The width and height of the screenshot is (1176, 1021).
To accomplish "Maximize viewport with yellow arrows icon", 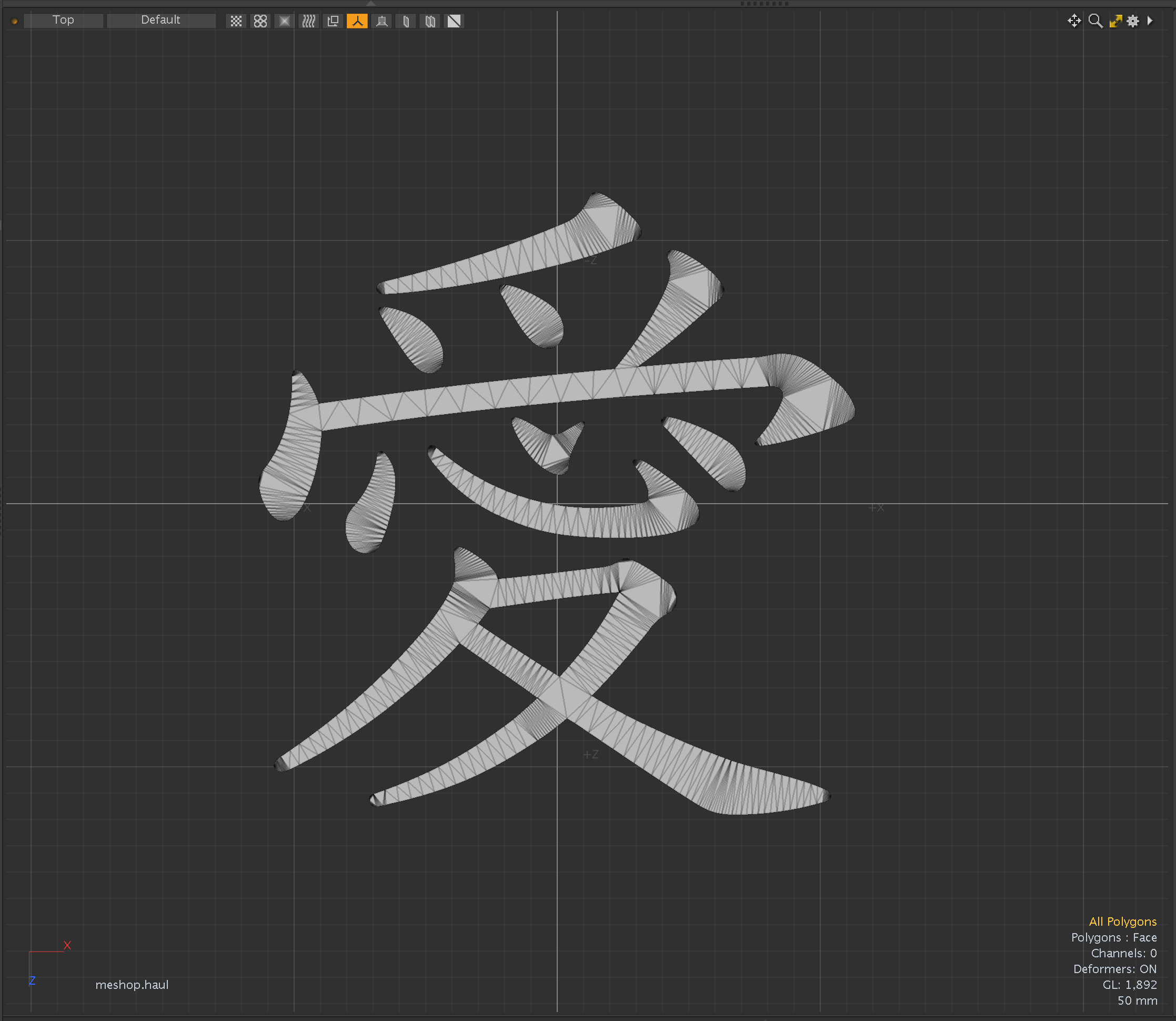I will tap(1115, 21).
